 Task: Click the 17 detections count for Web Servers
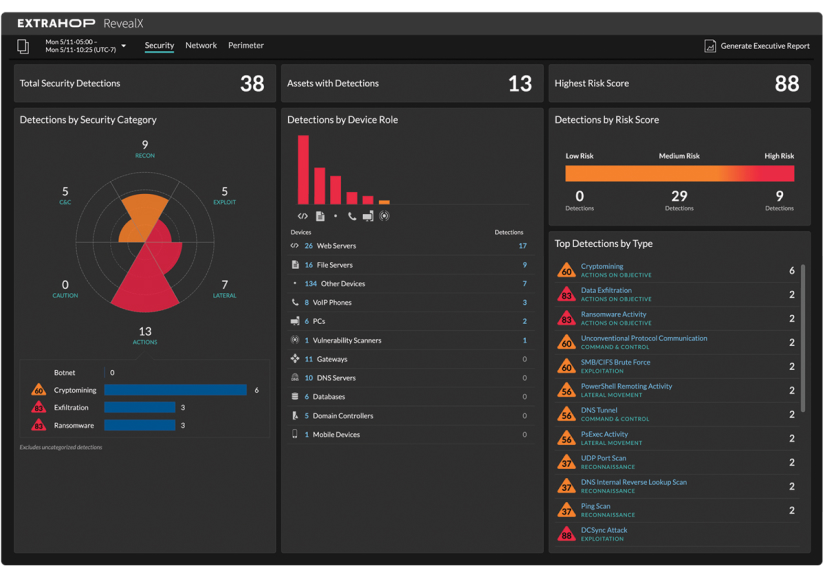[522, 246]
